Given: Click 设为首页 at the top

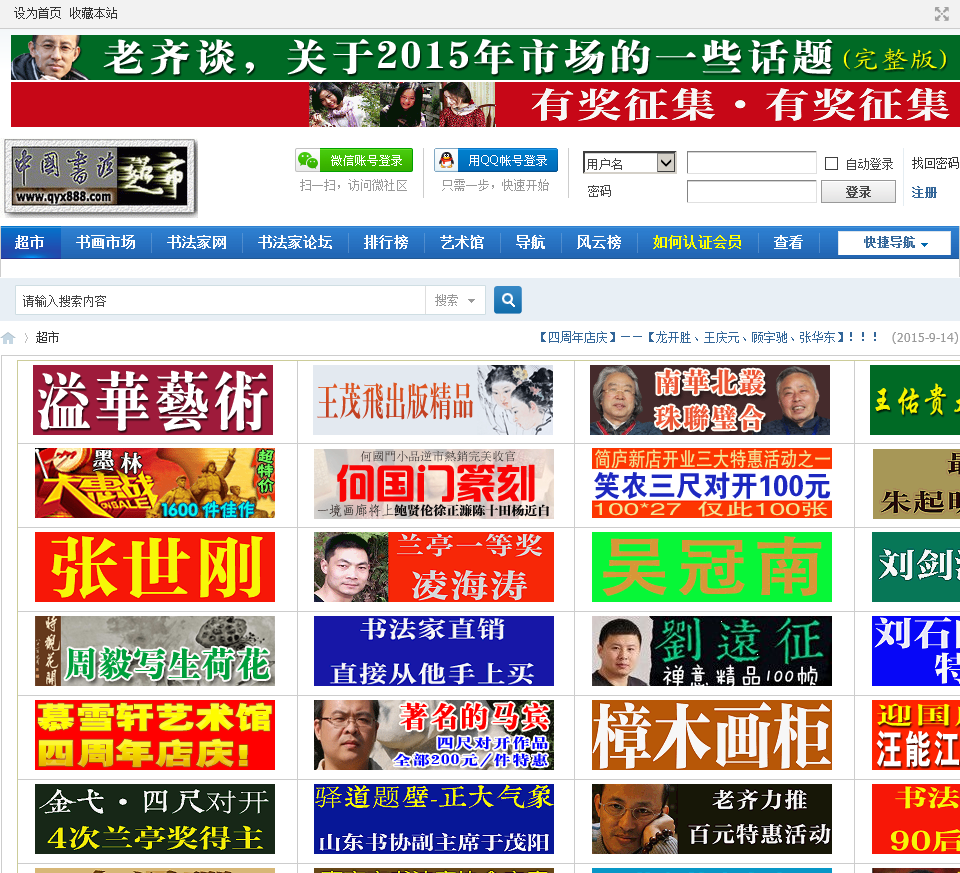Looking at the screenshot, I should (37, 13).
